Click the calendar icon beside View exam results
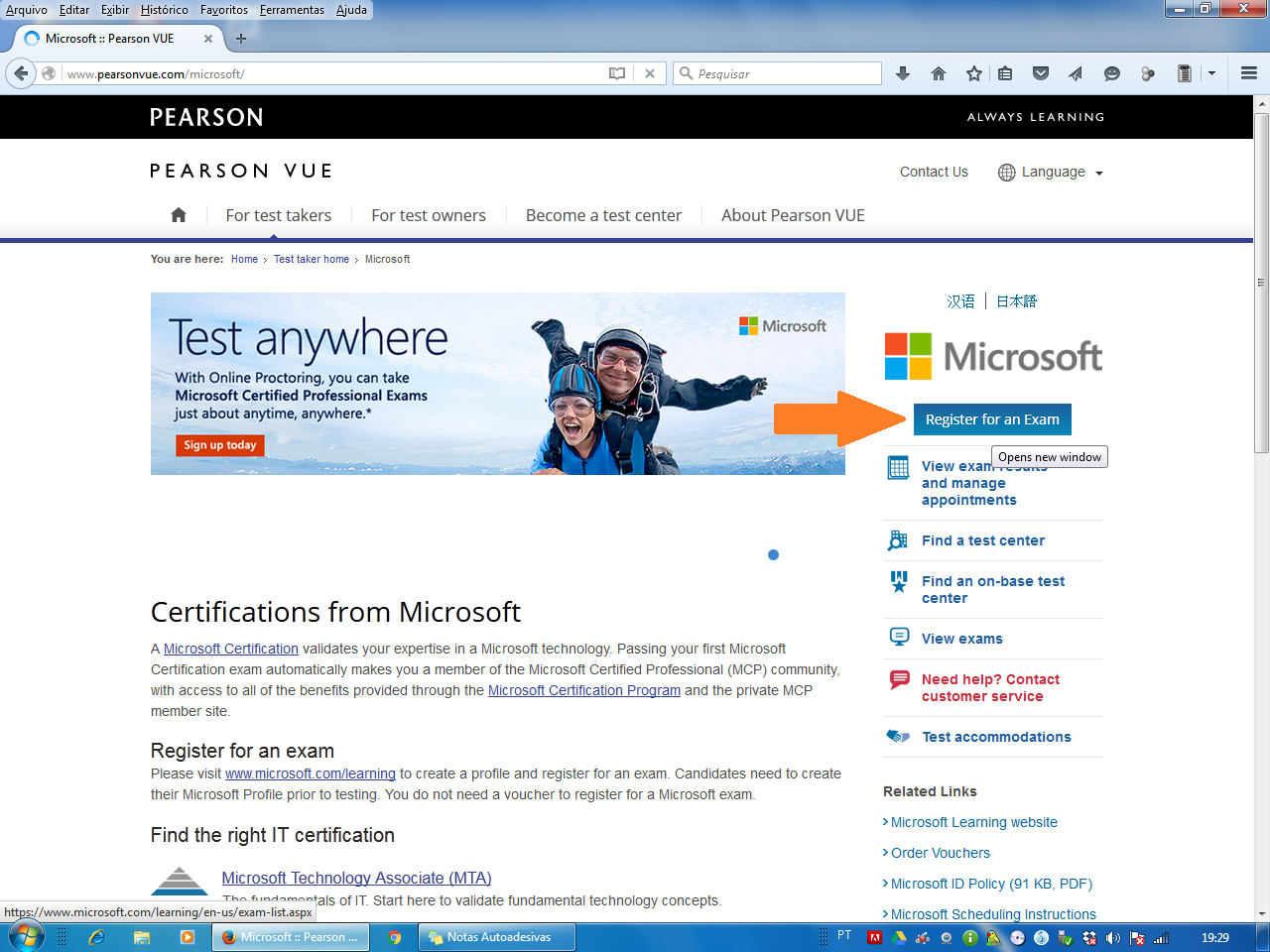This screenshot has width=1270, height=952. click(x=899, y=468)
